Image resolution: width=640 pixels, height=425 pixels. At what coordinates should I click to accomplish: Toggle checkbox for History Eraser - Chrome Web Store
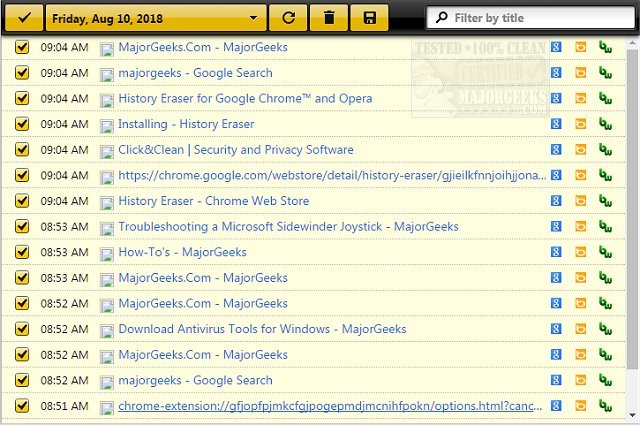(x=22, y=201)
